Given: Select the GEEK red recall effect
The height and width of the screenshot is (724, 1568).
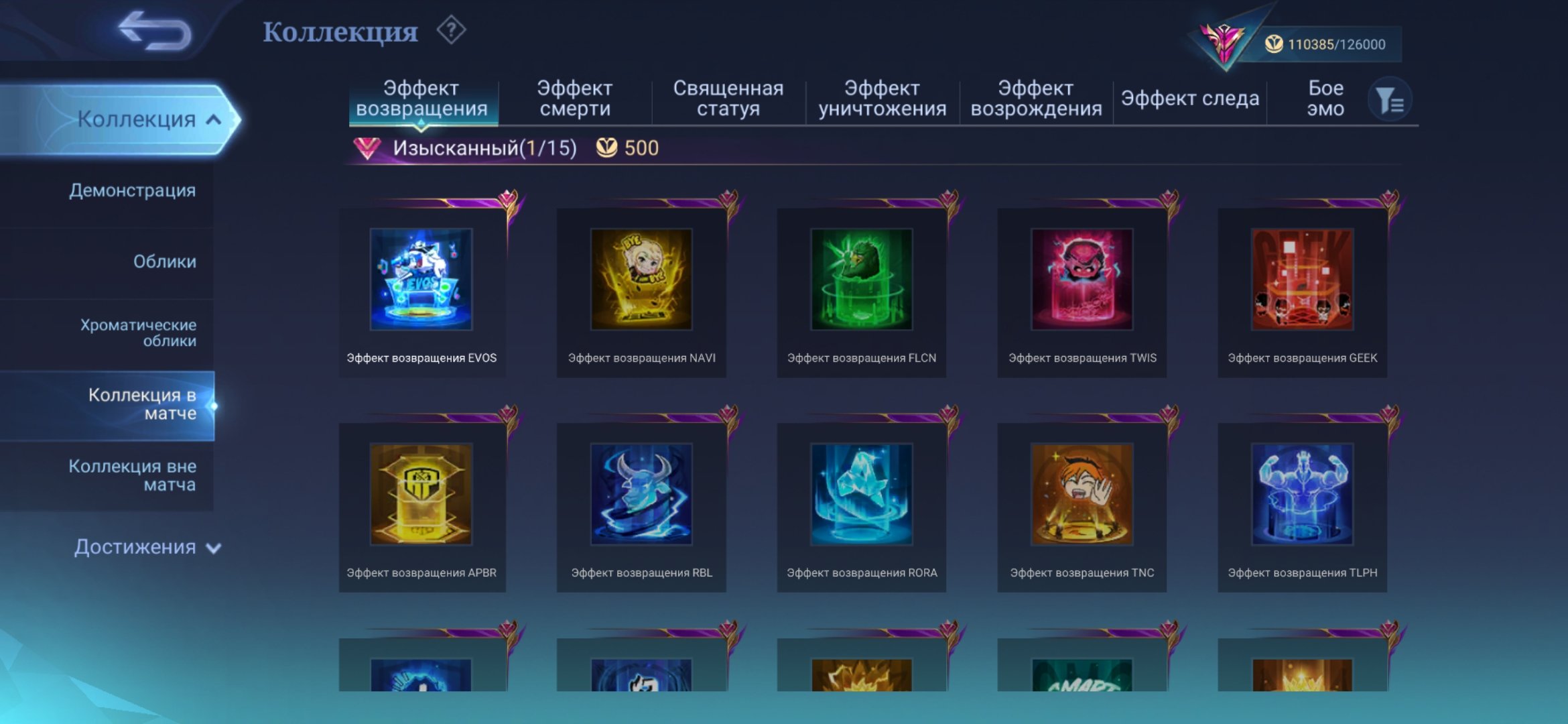Looking at the screenshot, I should (1303, 280).
